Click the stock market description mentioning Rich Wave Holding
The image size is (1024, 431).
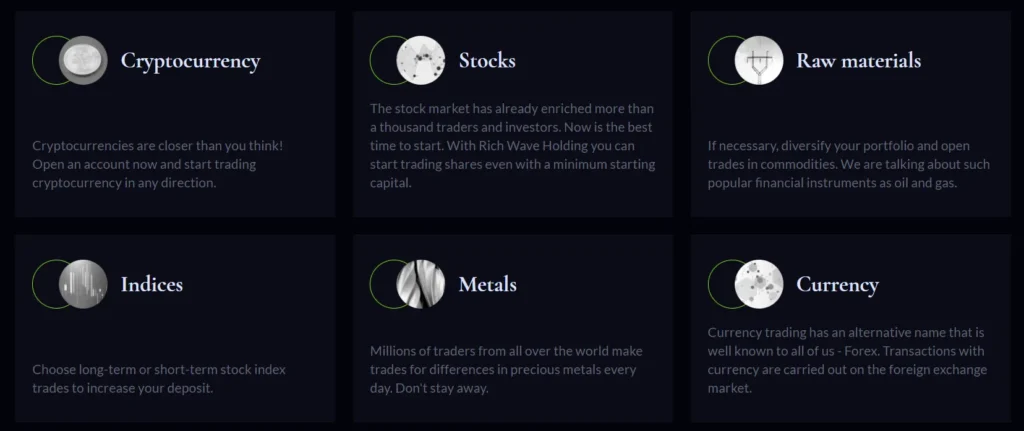click(x=512, y=145)
